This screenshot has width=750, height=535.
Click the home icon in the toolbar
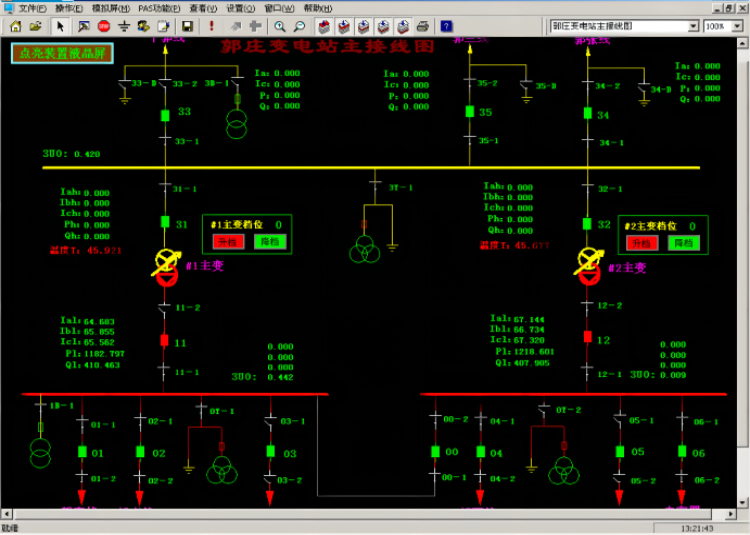[x=15, y=25]
